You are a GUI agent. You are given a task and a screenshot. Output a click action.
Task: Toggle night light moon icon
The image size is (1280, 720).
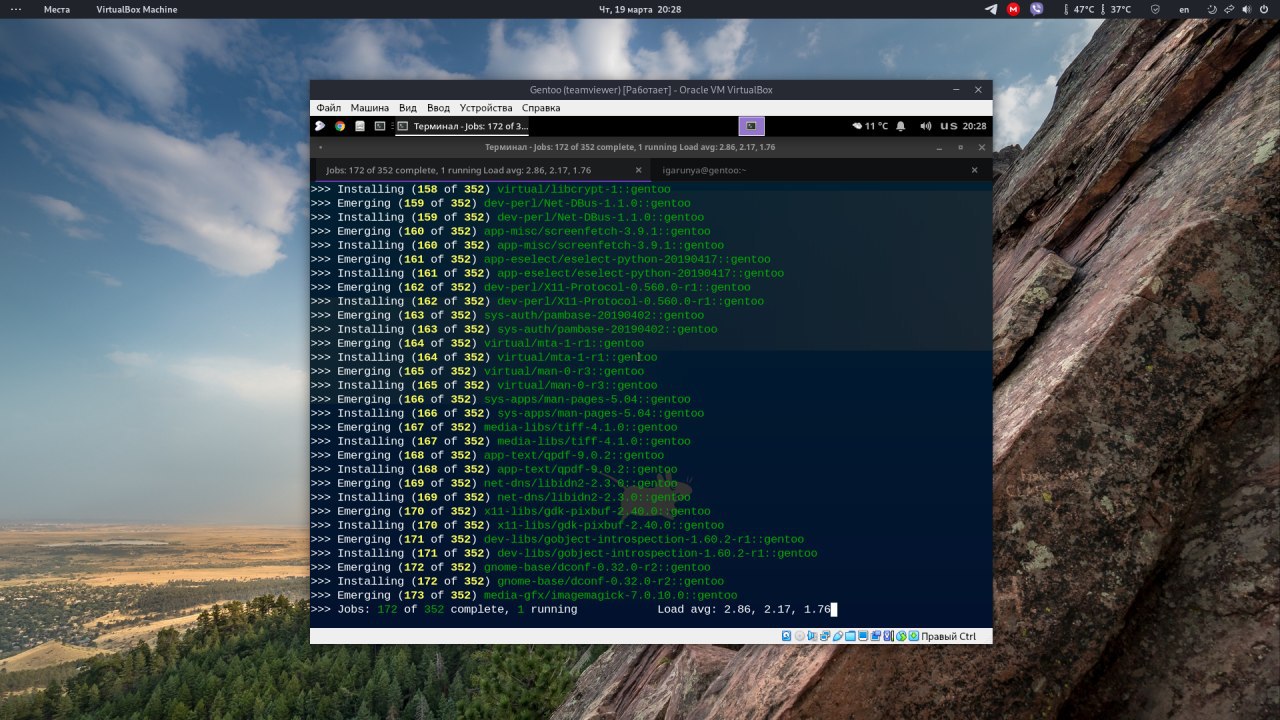click(x=1213, y=9)
